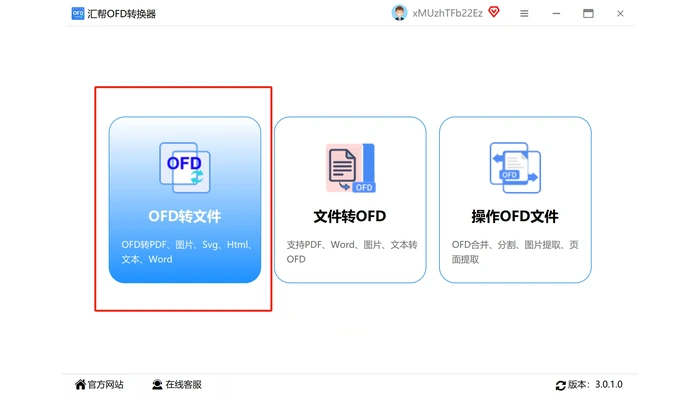This screenshot has width=700, height=395.
Task: Click the 文件转OFD document icon
Action: tap(350, 167)
